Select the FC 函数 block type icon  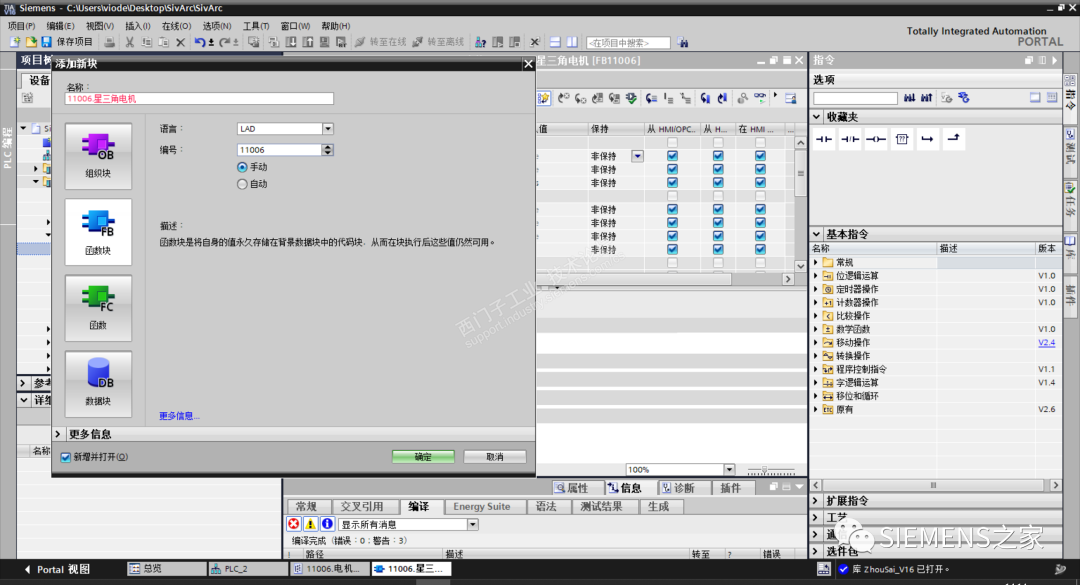pyautogui.click(x=98, y=308)
